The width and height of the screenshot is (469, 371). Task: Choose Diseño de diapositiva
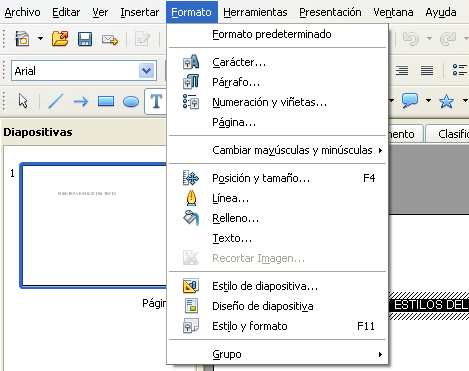point(277,306)
